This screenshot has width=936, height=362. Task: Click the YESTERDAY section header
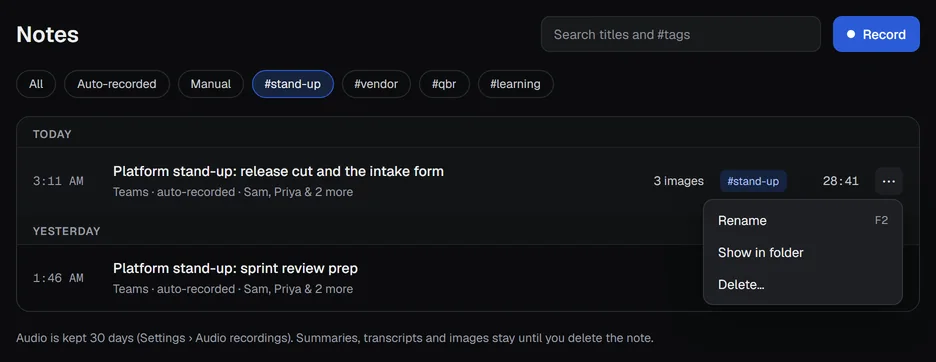pos(66,231)
